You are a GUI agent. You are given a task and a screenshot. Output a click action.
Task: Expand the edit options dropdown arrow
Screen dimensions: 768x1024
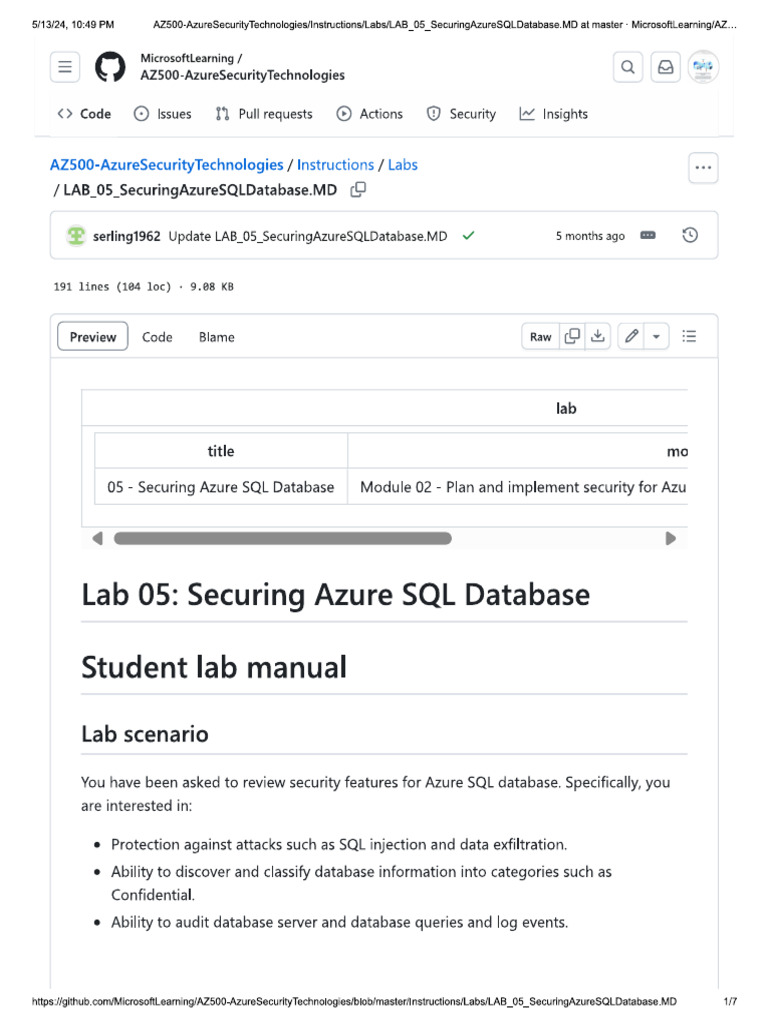click(656, 337)
